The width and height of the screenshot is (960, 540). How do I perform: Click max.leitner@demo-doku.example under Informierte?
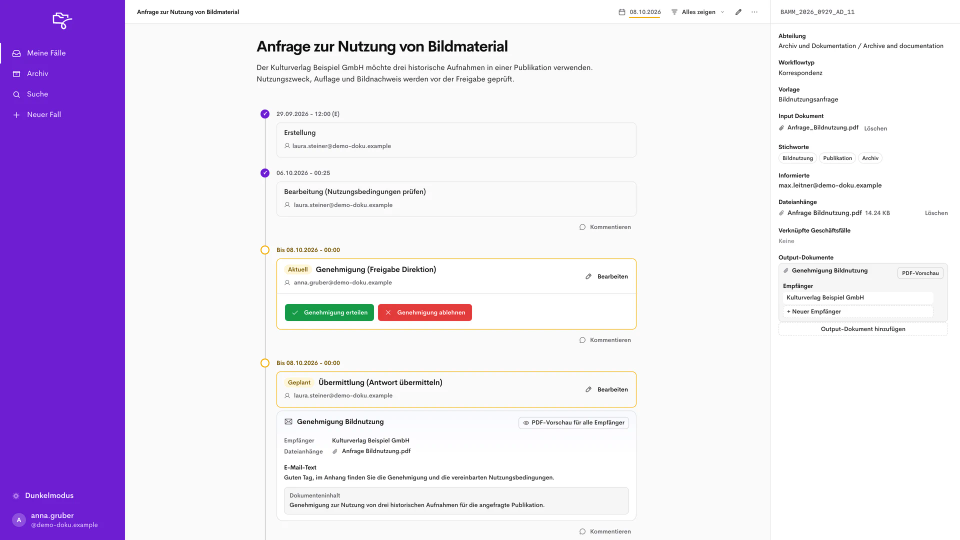pos(830,186)
